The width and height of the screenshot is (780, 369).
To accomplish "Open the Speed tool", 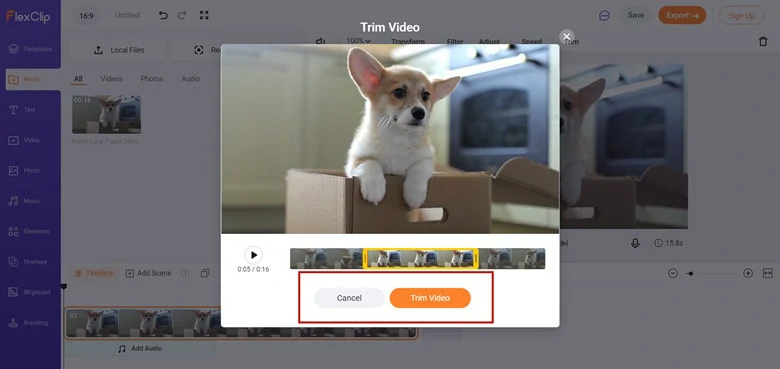I will (x=531, y=42).
